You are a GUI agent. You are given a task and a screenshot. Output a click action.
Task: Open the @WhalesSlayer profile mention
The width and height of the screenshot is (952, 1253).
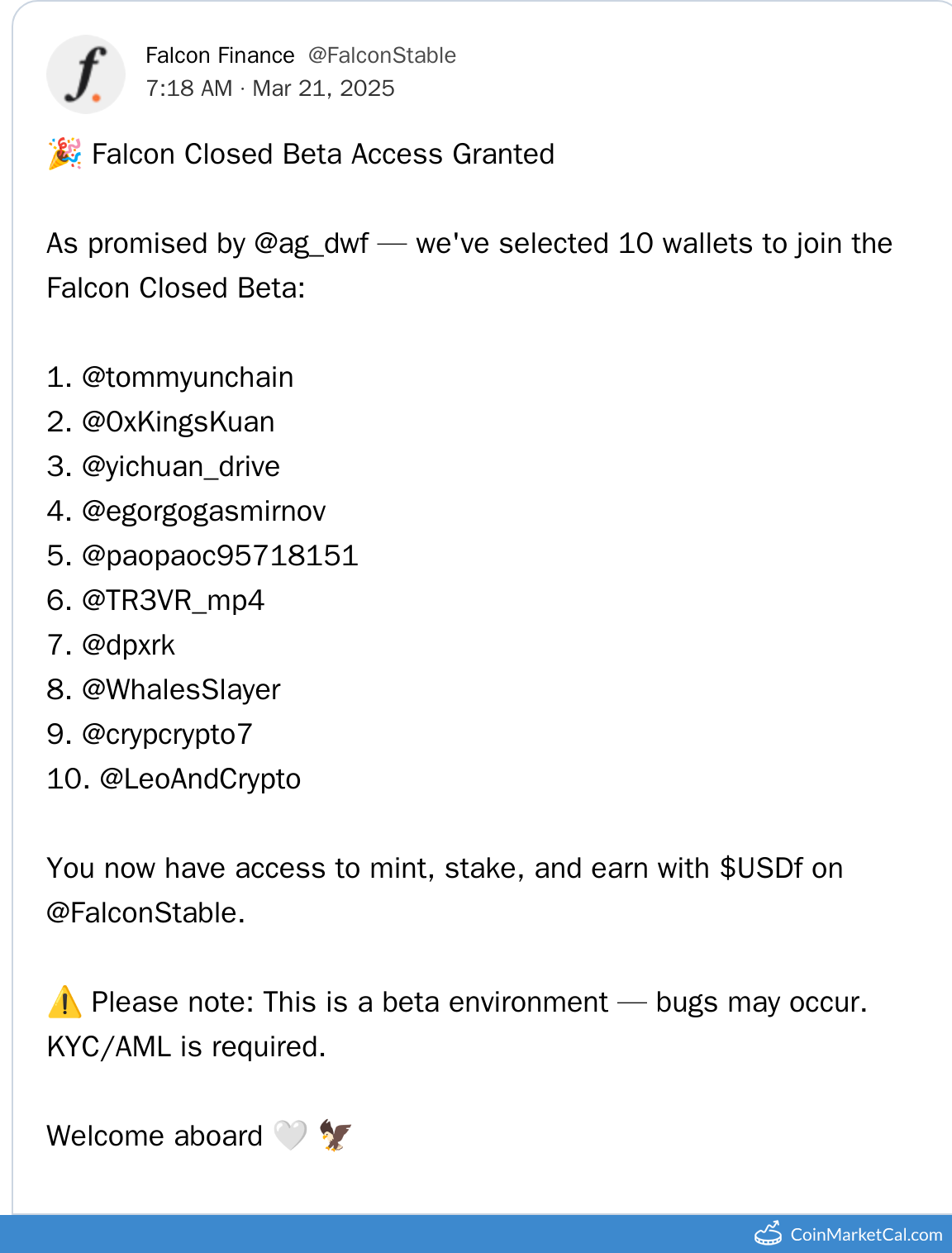click(x=181, y=690)
